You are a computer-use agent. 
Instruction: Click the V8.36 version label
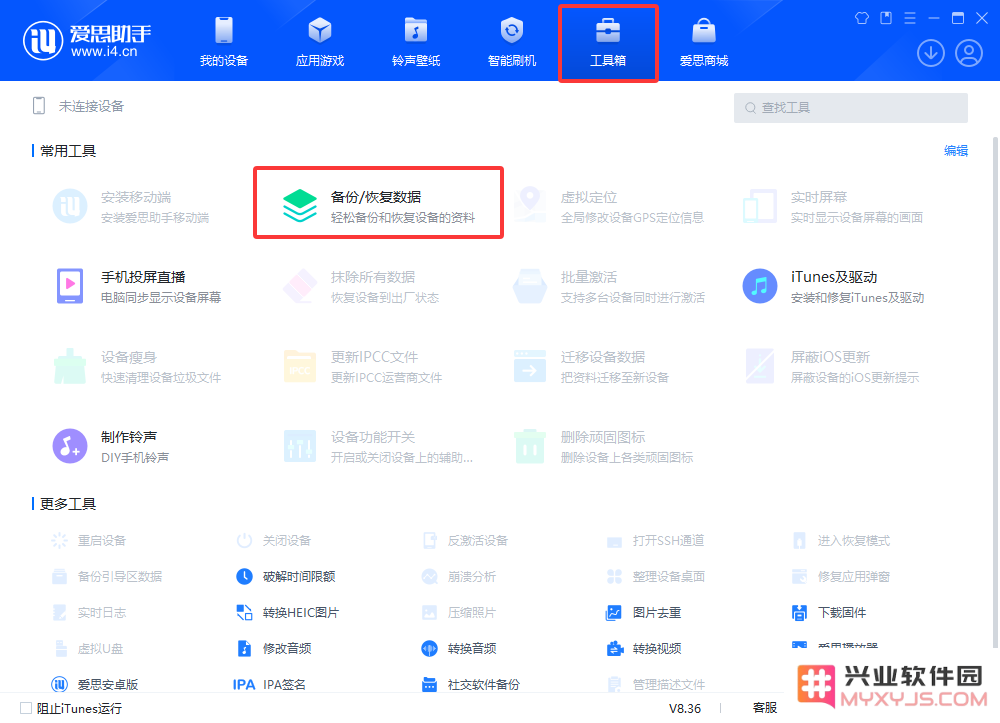point(684,708)
